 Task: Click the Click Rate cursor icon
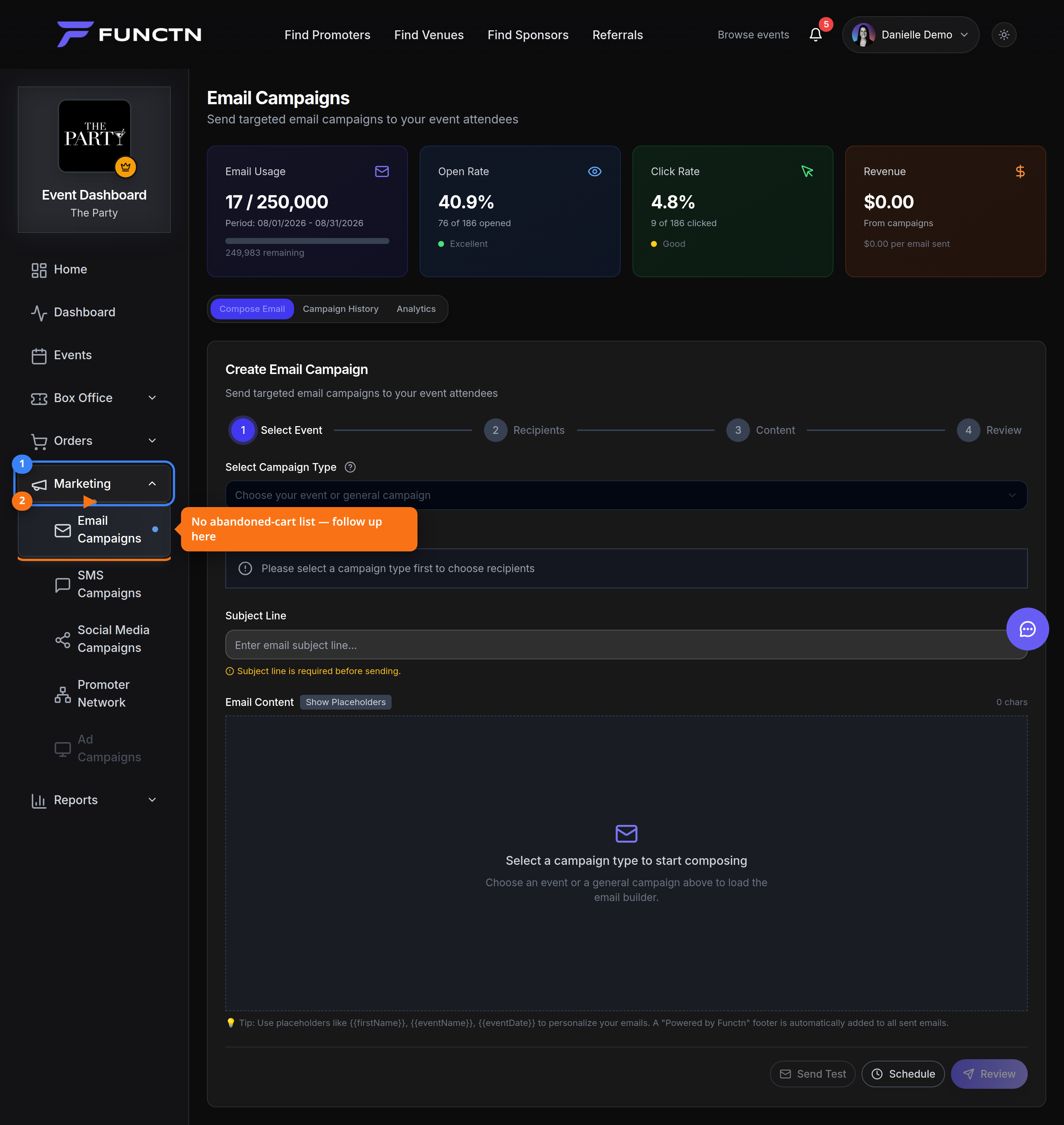pos(808,171)
